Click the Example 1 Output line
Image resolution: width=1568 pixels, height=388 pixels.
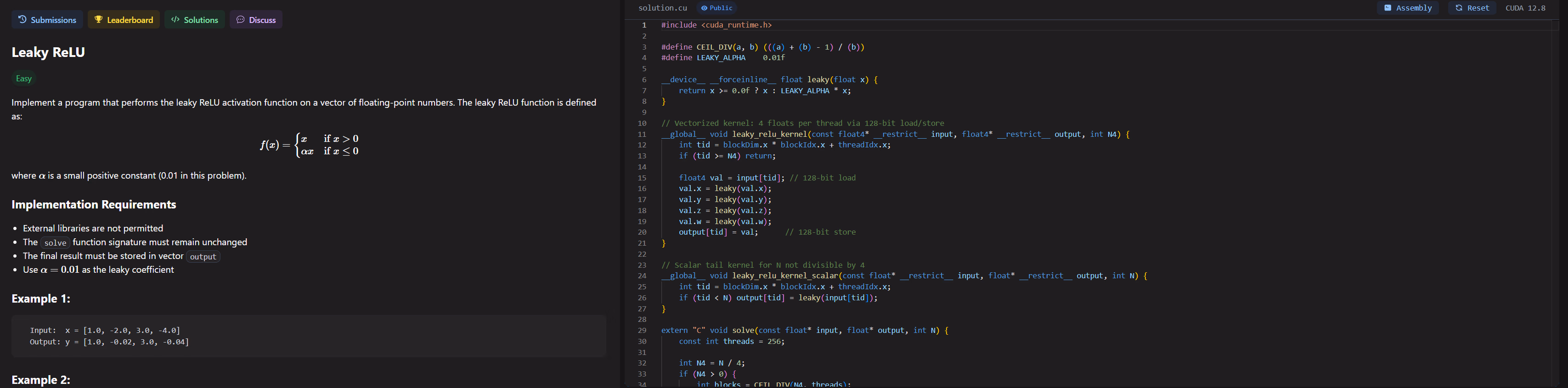click(110, 342)
